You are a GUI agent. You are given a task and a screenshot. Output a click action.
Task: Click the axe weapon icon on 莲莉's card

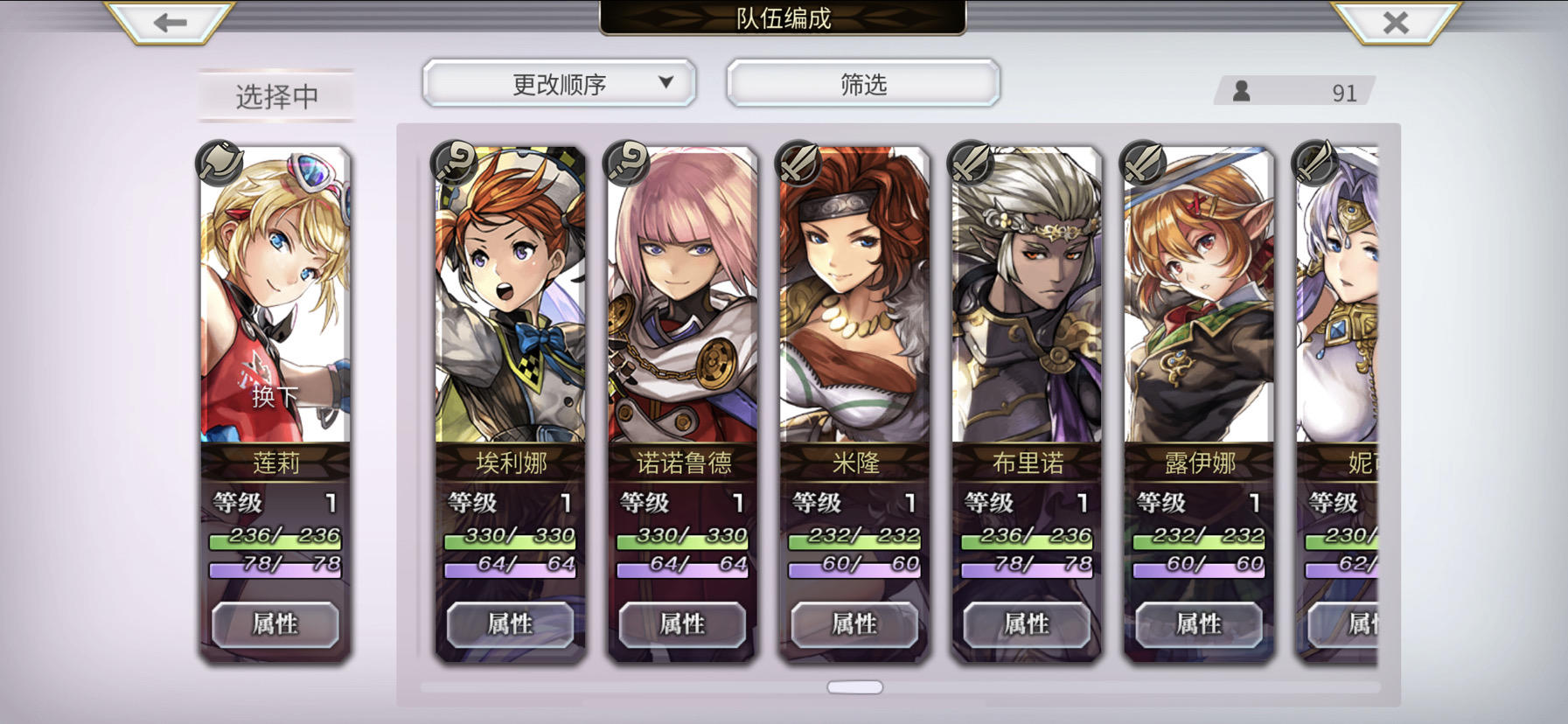click(219, 163)
